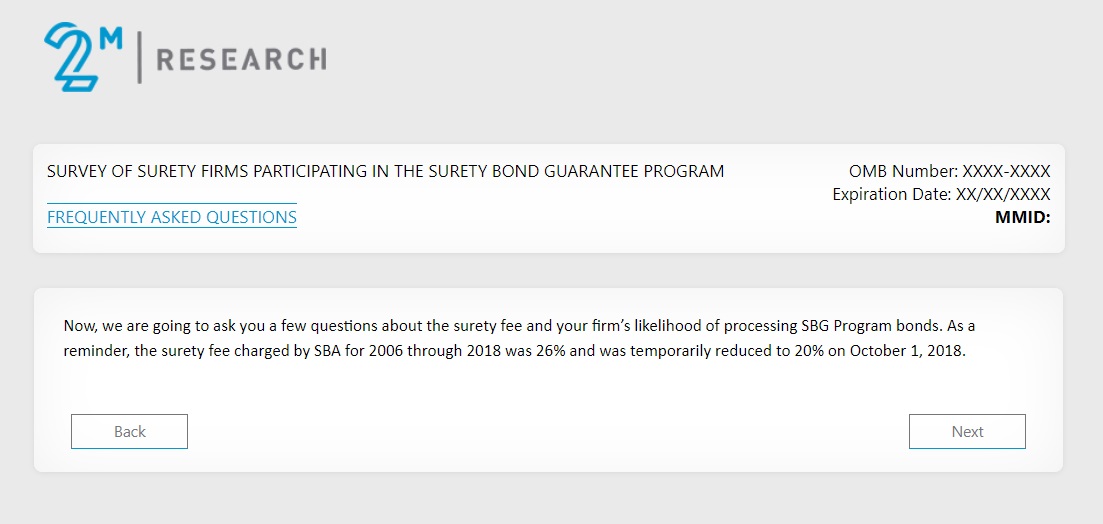Viewport: 1103px width, 524px height.
Task: Click the RESEARCH wordmark in the header
Action: pyautogui.click(x=241, y=60)
